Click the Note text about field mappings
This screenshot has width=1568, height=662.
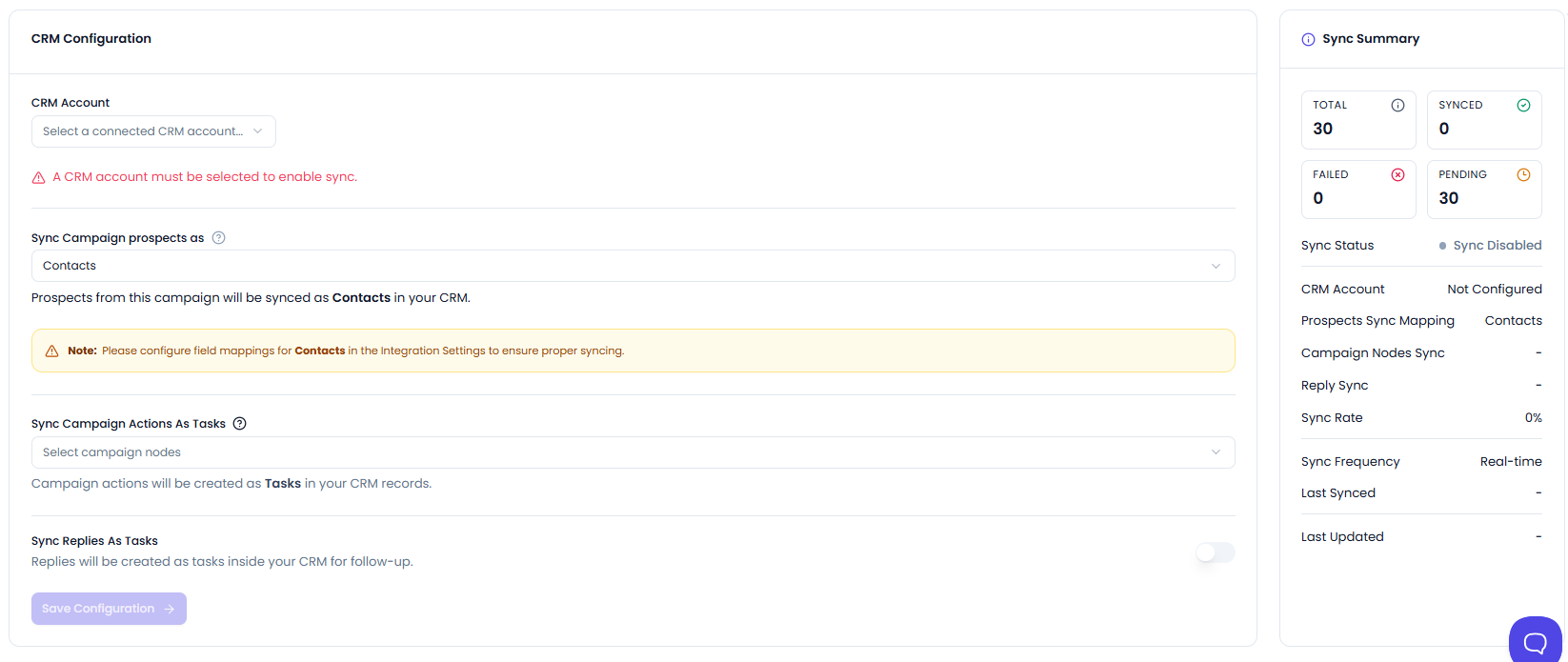click(x=346, y=351)
